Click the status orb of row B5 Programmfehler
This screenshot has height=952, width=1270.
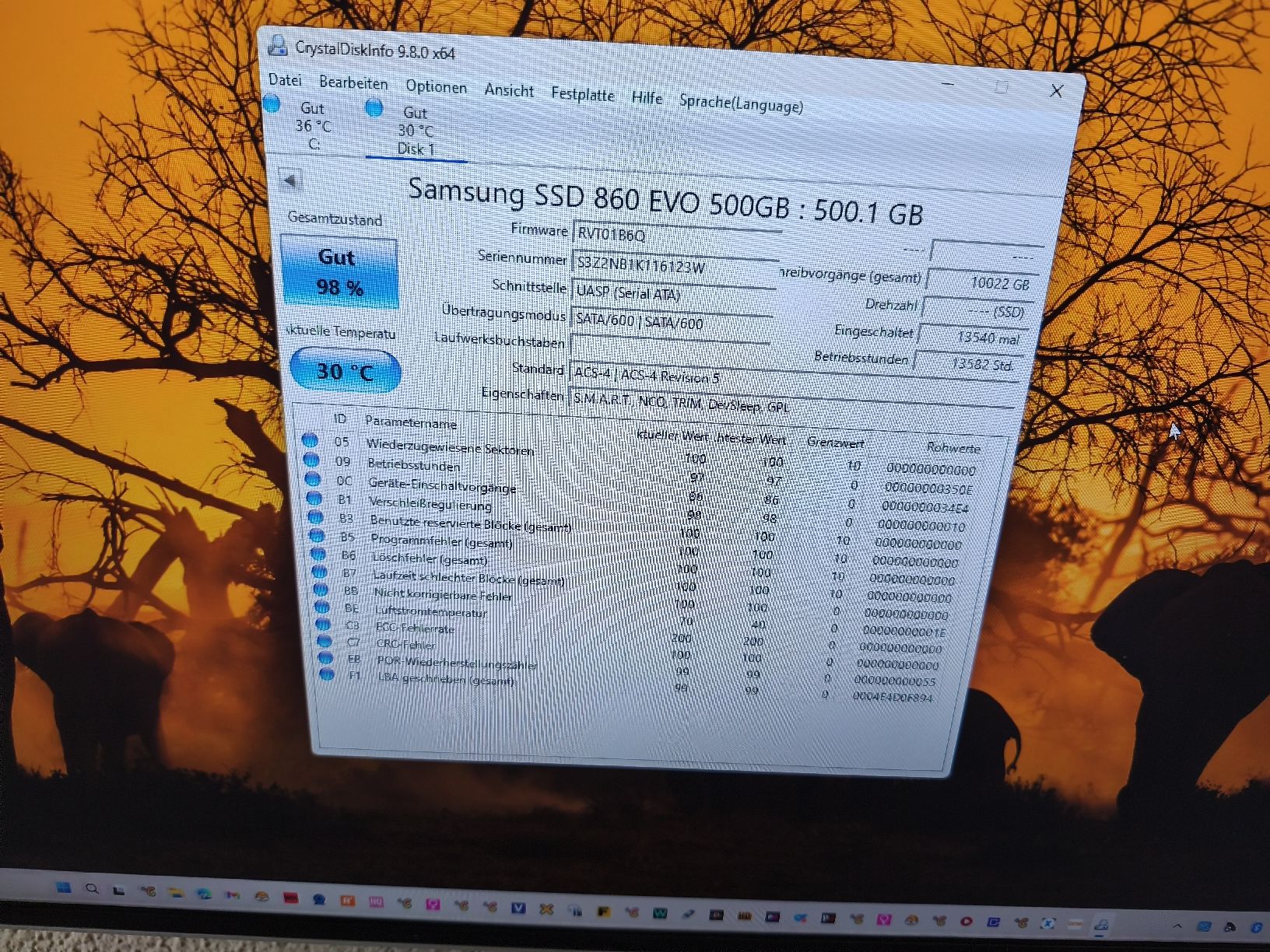[x=317, y=535]
